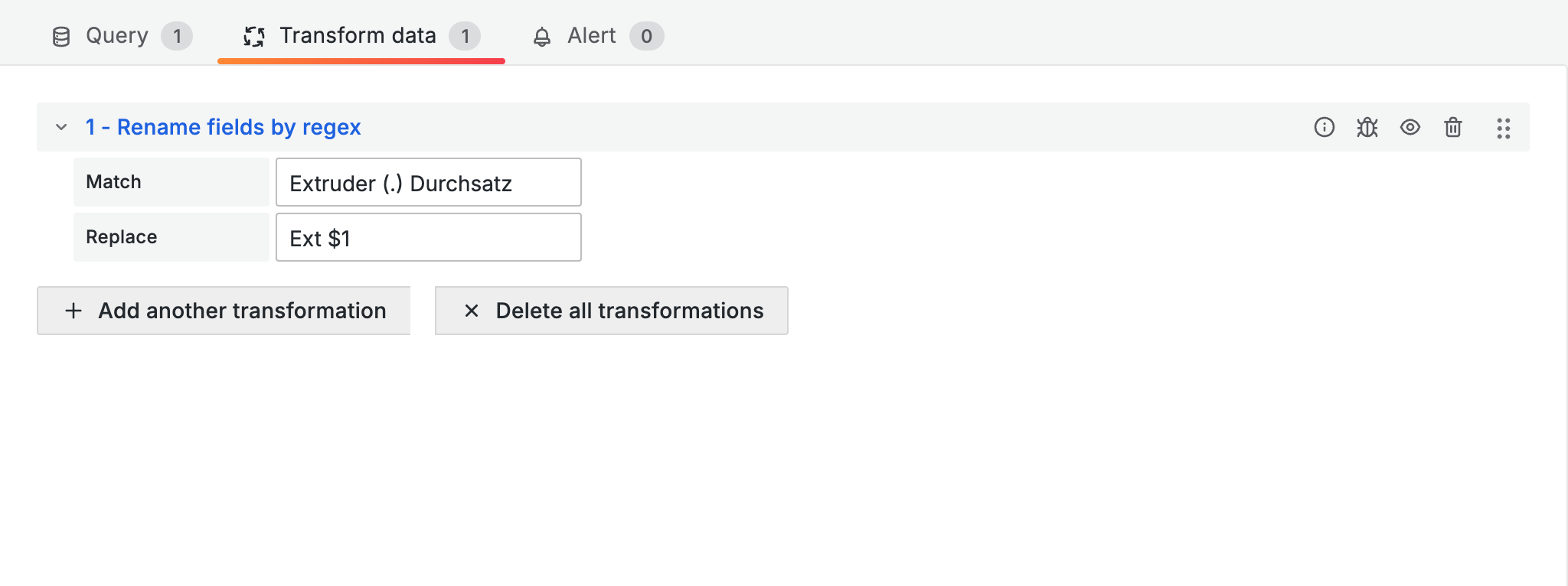Click the Transform data tab icon
Image resolution: width=1568 pixels, height=586 pixels.
pyautogui.click(x=254, y=36)
